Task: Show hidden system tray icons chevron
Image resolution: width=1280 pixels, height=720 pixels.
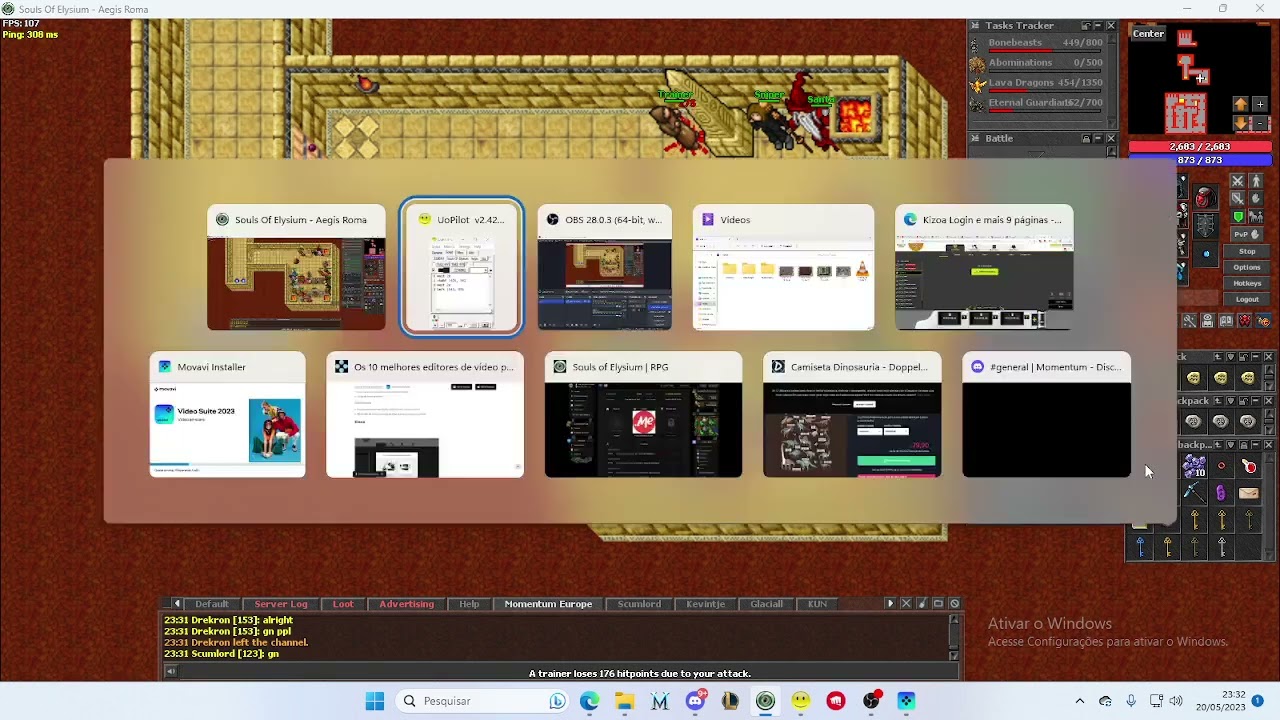Action: click(1079, 701)
